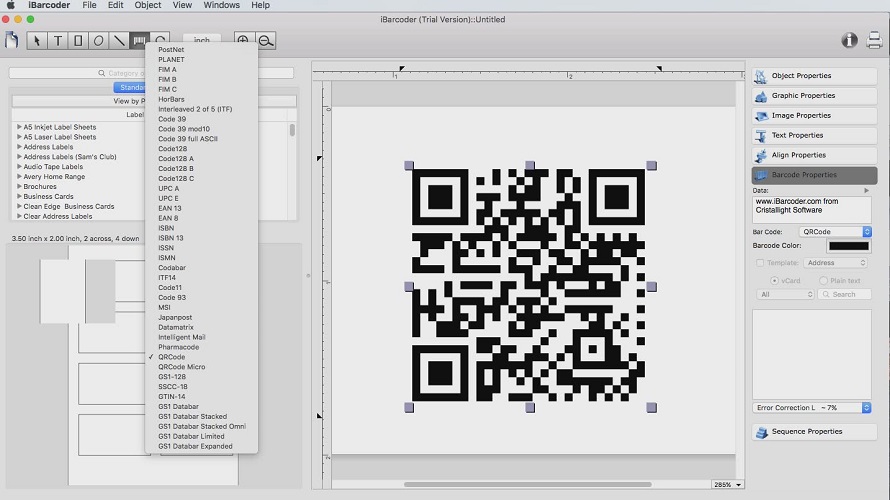
Task: Open the Windows menu
Action: [221, 5]
